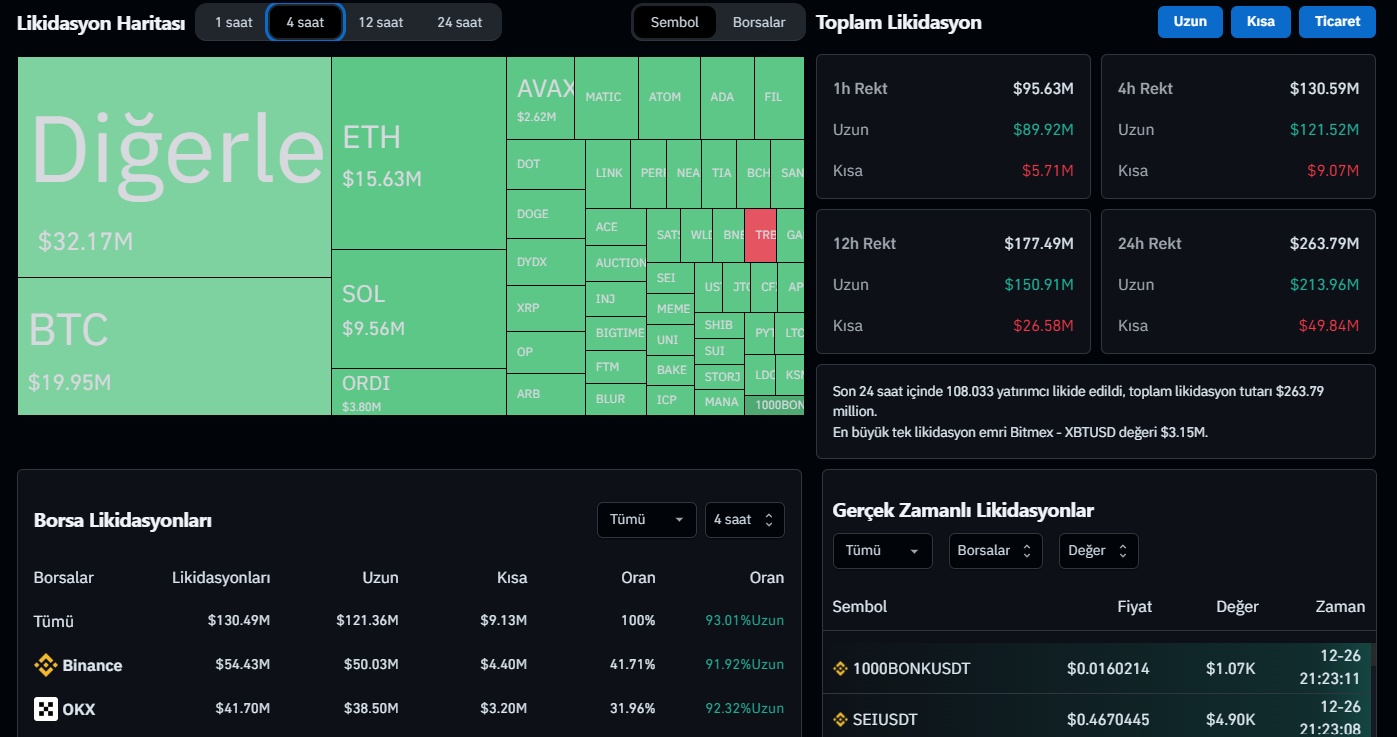
Task: Click the Binance logo icon
Action: tap(46, 665)
